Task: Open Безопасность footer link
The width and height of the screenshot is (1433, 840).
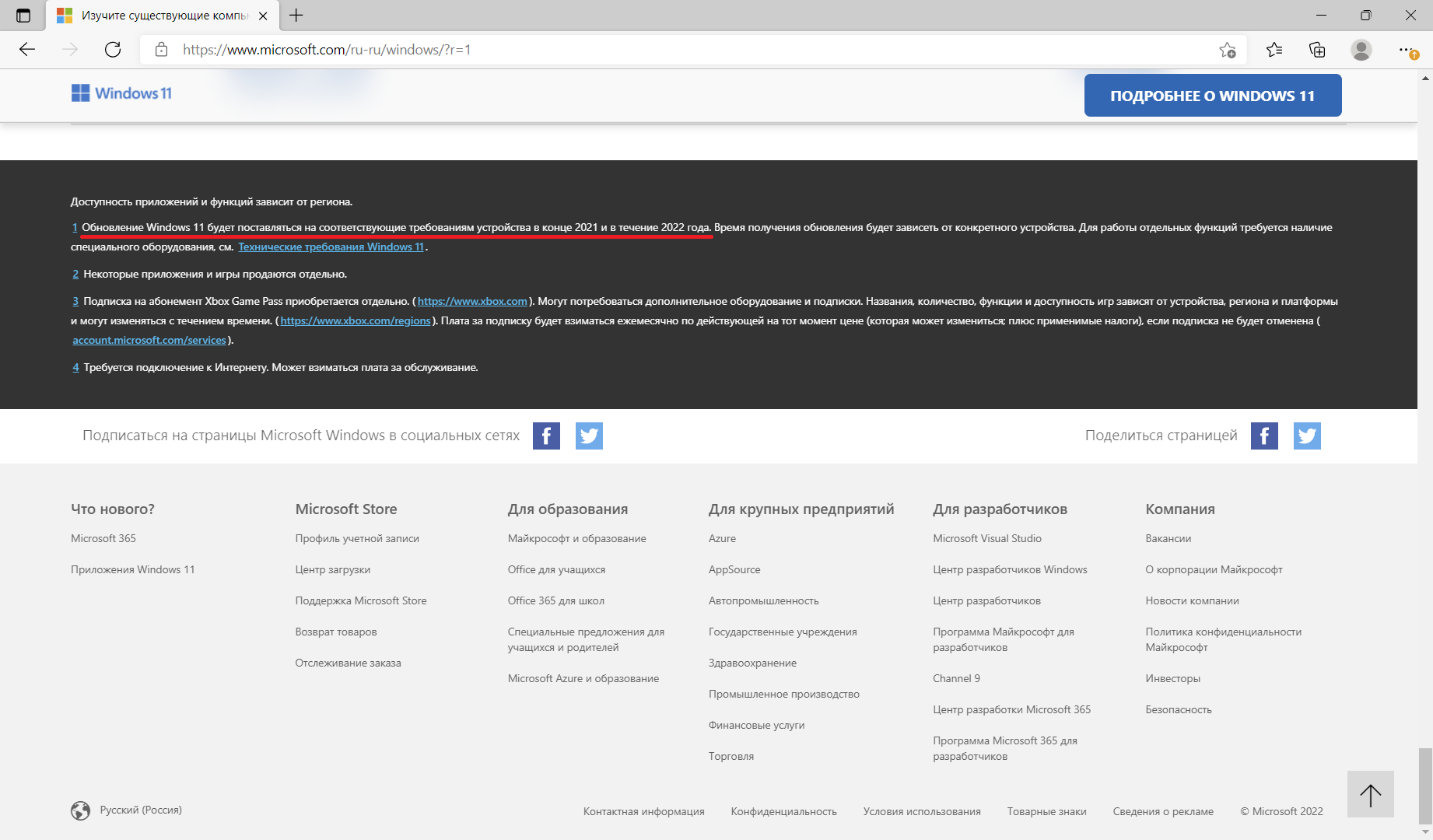Action: coord(1179,709)
